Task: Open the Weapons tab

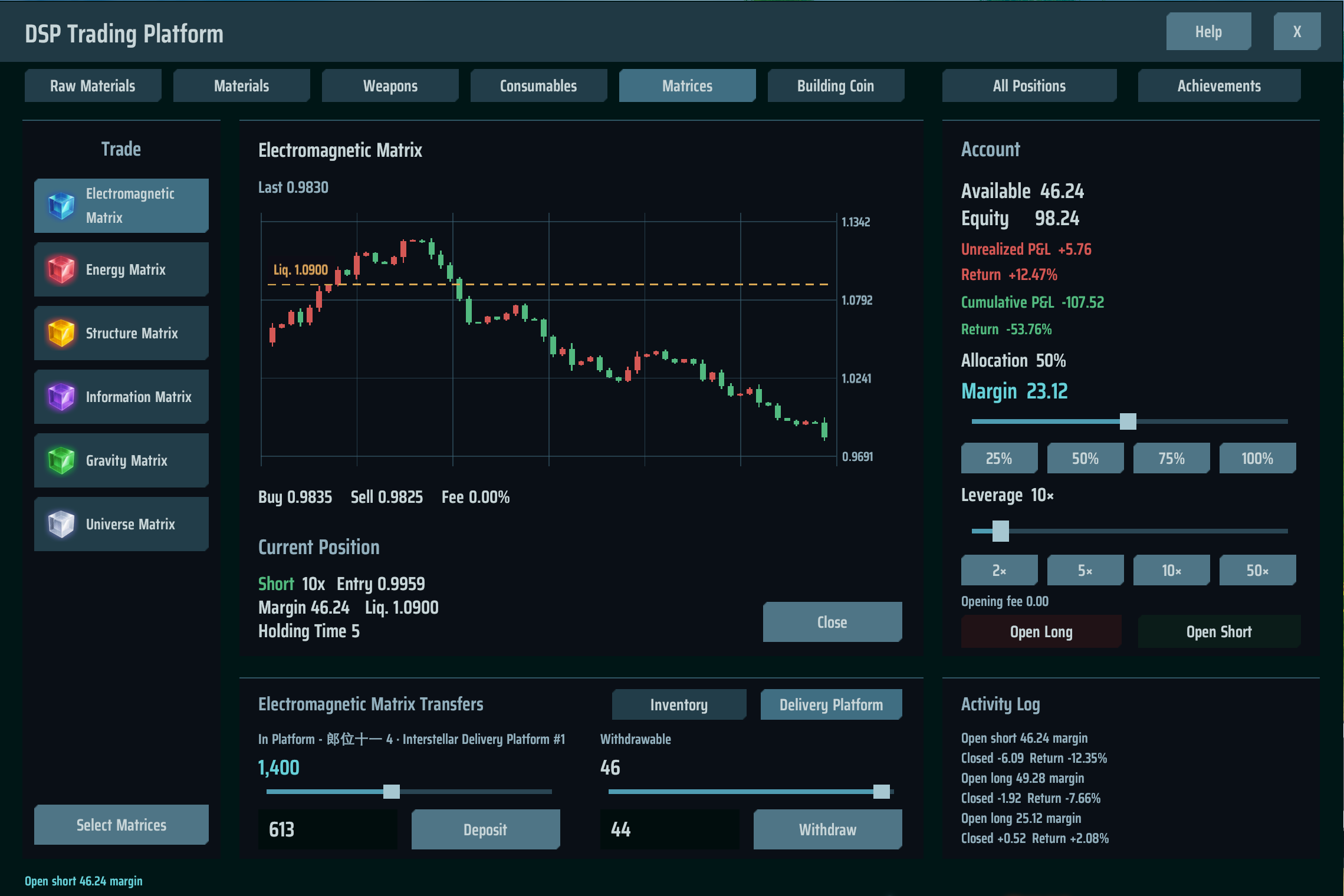Action: (390, 85)
